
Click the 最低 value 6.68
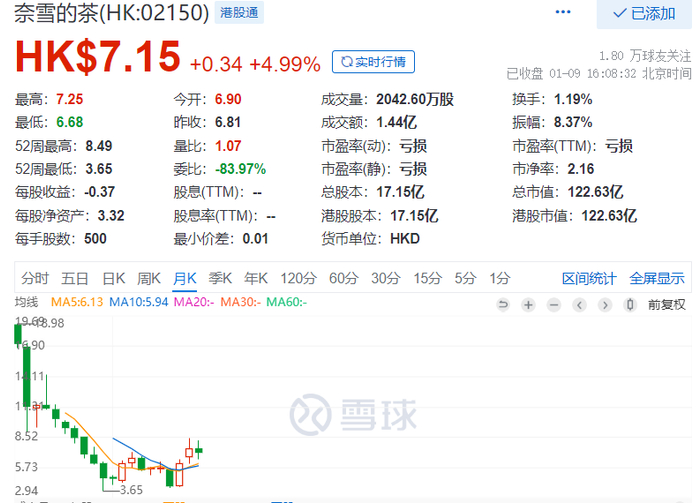(x=70, y=122)
